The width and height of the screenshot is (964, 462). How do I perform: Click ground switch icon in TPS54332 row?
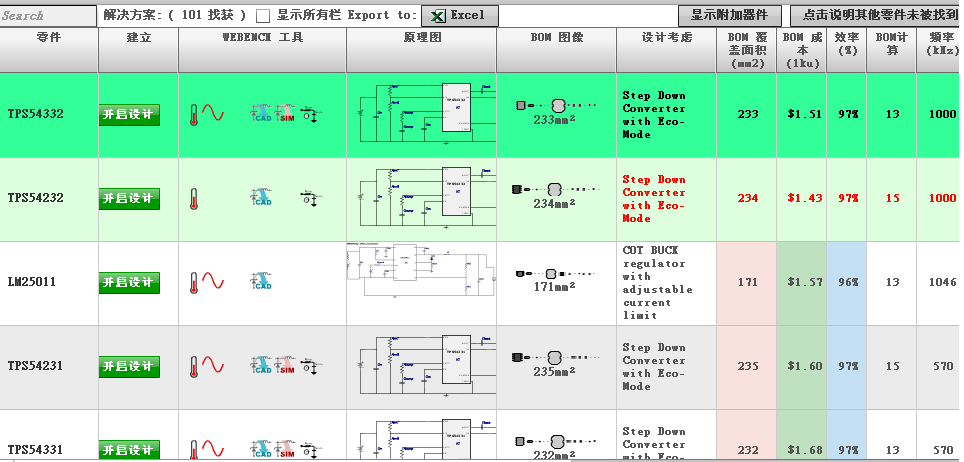click(311, 113)
